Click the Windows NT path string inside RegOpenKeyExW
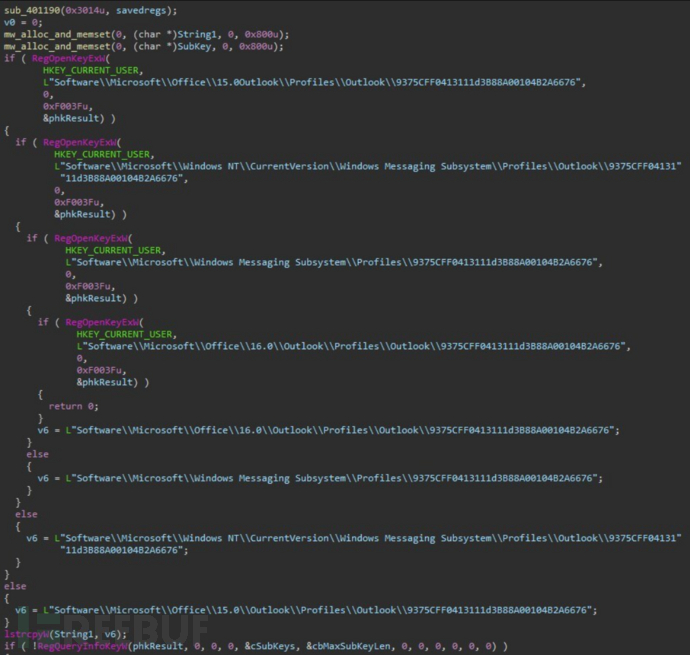The image size is (690, 655). point(368,166)
